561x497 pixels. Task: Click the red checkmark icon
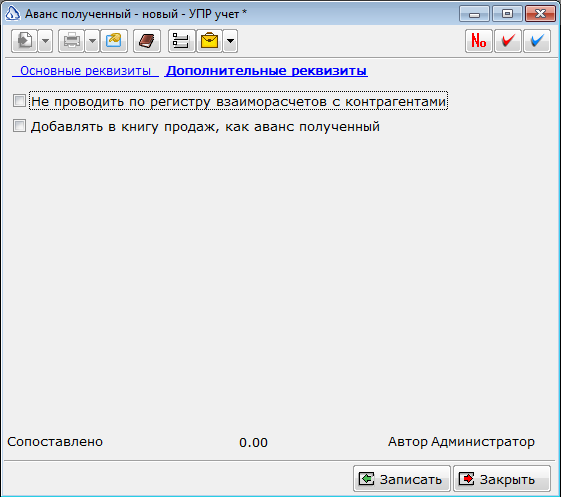[x=508, y=41]
